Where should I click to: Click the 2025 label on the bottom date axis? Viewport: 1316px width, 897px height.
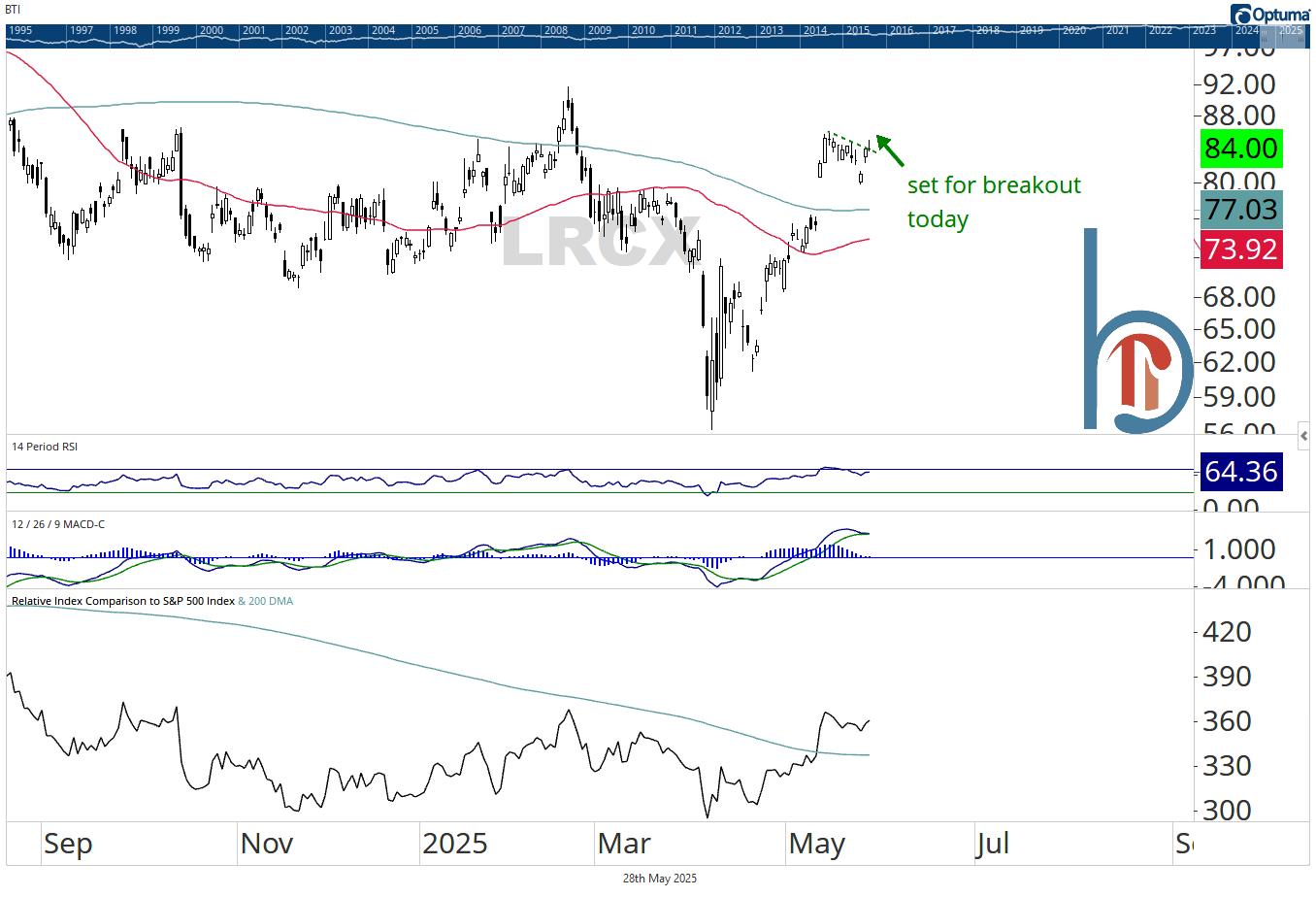[x=454, y=844]
